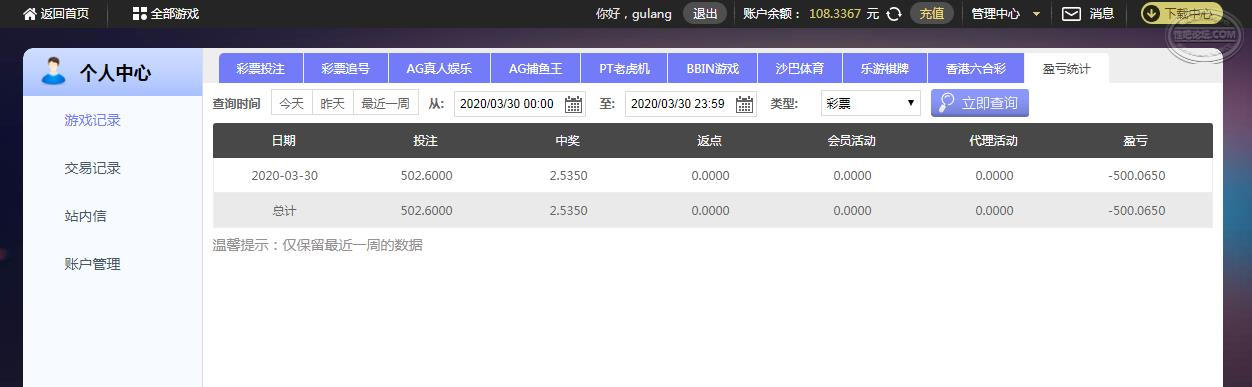Refresh account balance with the circular arrows icon

click(x=894, y=14)
